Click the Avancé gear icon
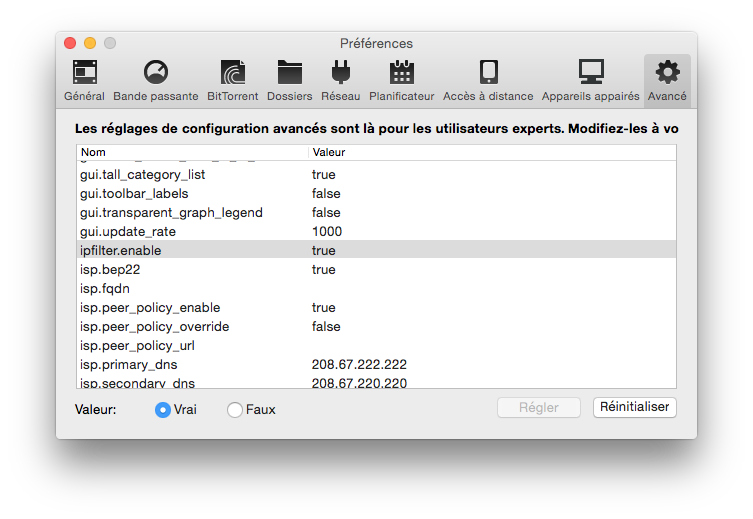Viewport: 753px width, 519px height. 668,72
